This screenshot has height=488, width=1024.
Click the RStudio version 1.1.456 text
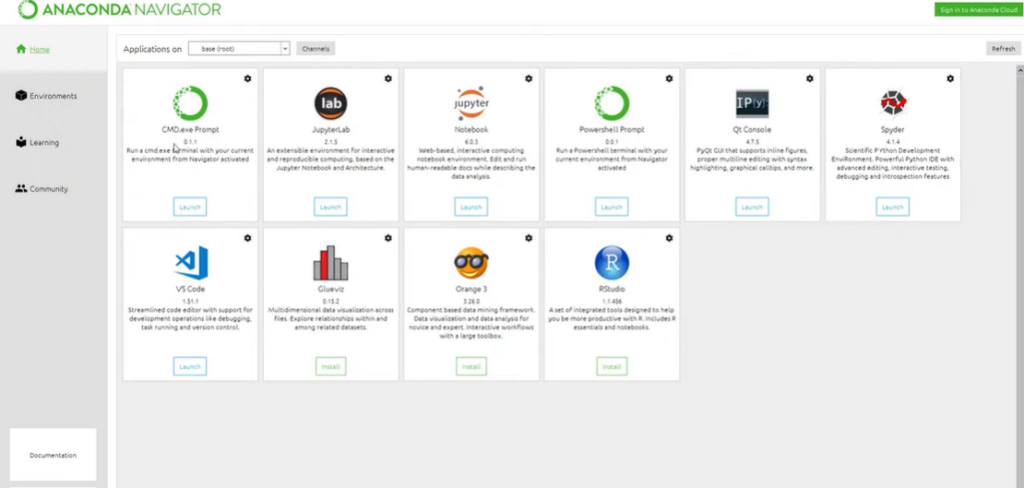[611, 301]
